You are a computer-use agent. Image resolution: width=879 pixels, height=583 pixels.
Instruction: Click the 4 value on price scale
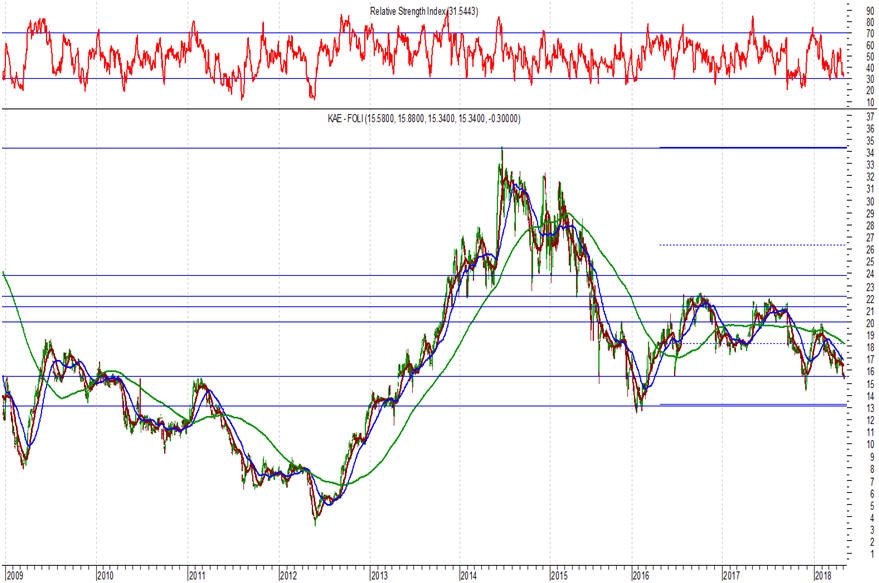[x=872, y=518]
